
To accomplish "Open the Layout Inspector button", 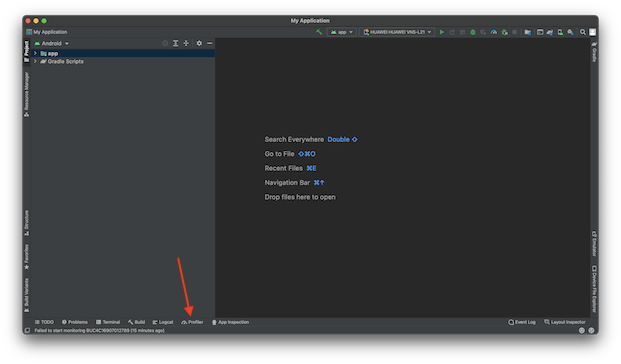I will (565, 322).
